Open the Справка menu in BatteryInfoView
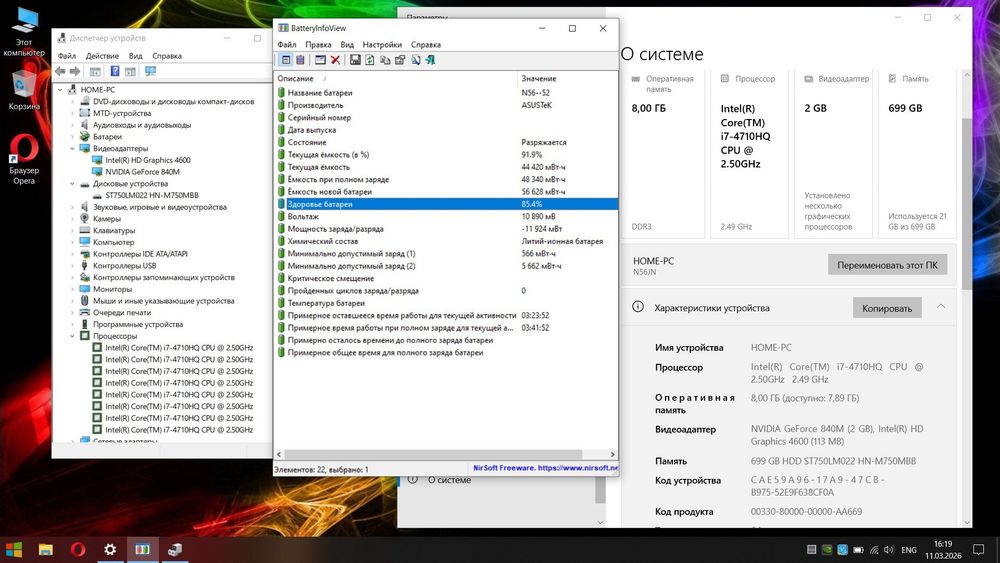The image size is (1000, 563). (425, 45)
